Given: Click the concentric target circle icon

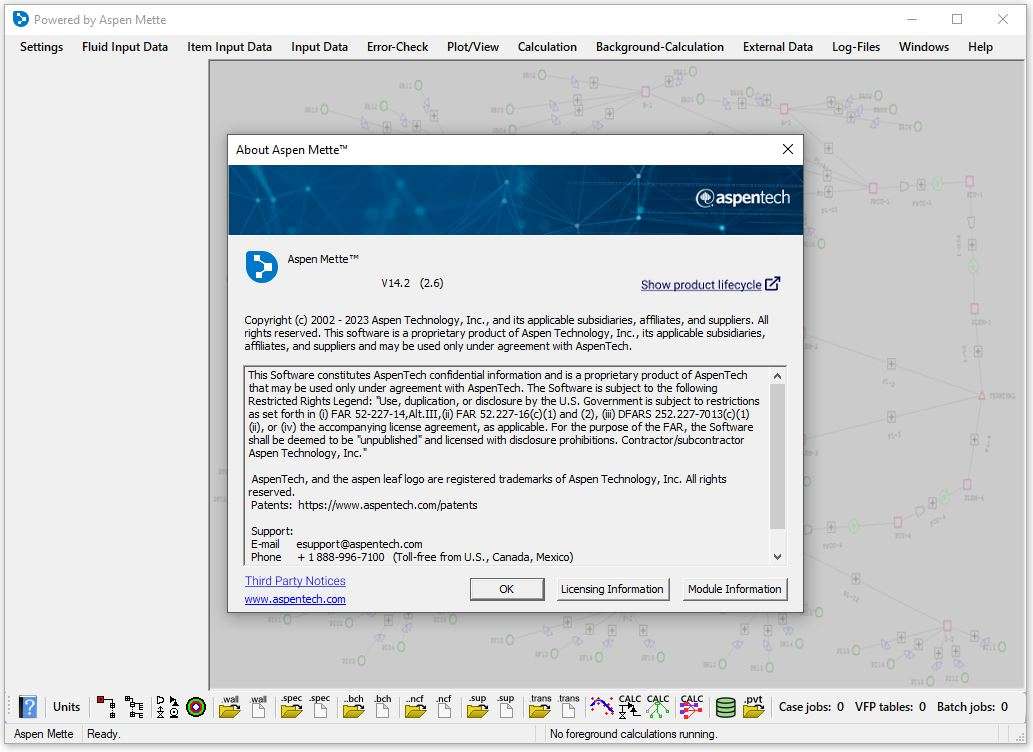Looking at the screenshot, I should 196,707.
